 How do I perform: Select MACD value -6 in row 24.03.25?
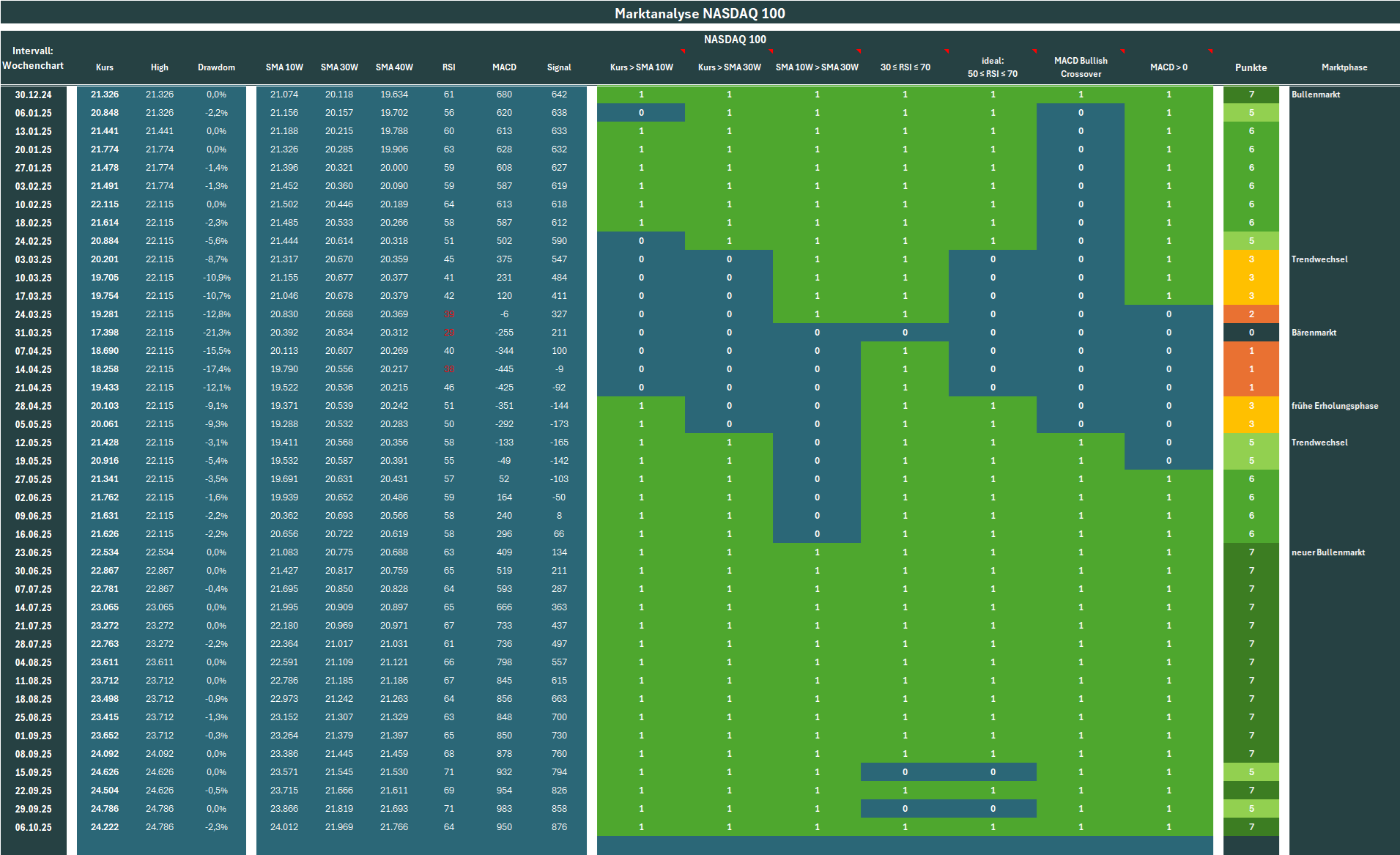point(504,314)
